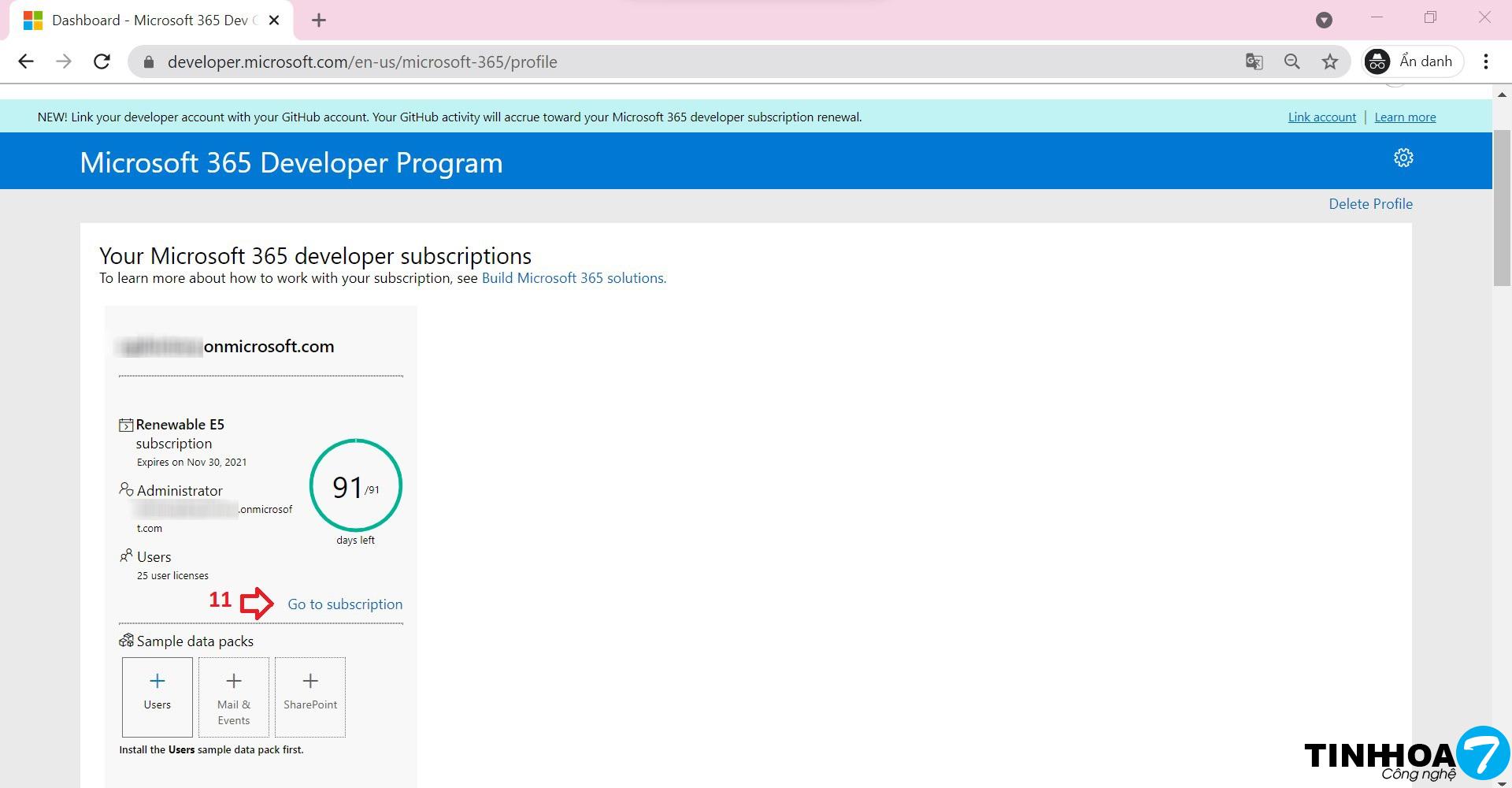The image size is (1512, 788).
Task: Open the incognito Ẩn danh profile chip
Action: click(x=1413, y=61)
